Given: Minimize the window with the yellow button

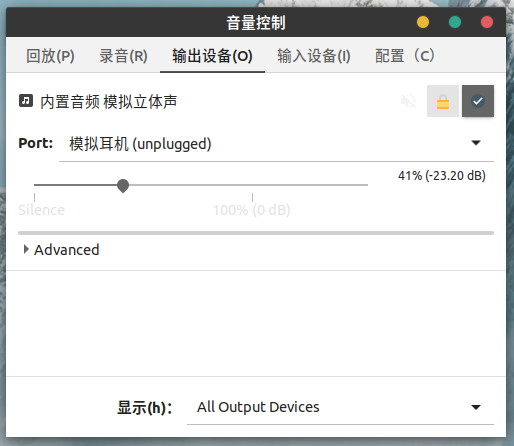Looking at the screenshot, I should pos(423,22).
